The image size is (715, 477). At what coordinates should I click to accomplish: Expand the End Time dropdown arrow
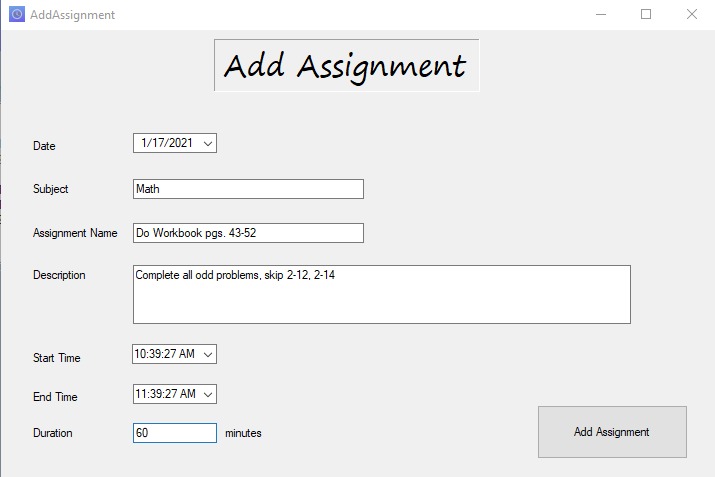[208, 394]
